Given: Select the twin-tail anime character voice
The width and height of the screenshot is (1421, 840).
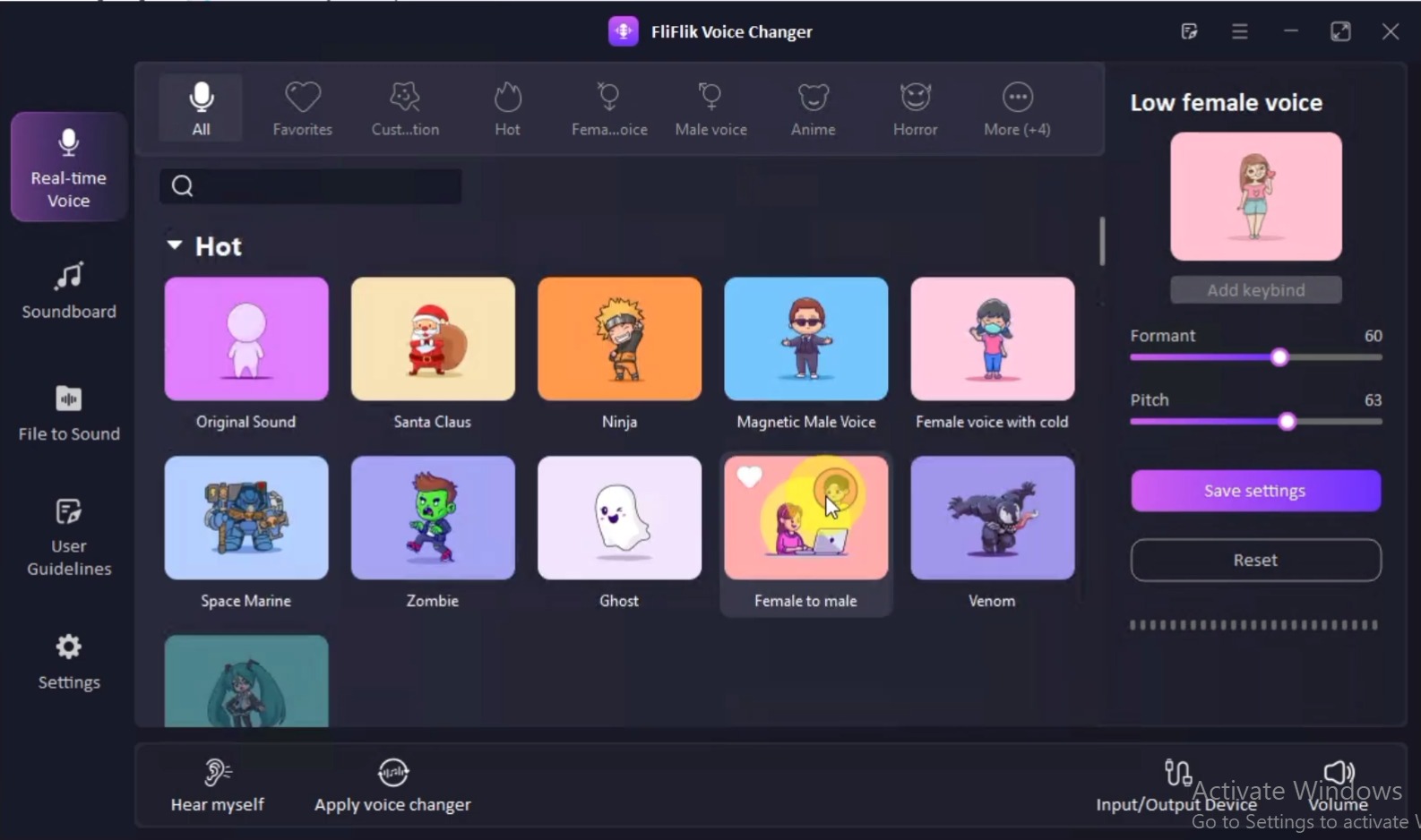Looking at the screenshot, I should click(x=246, y=681).
